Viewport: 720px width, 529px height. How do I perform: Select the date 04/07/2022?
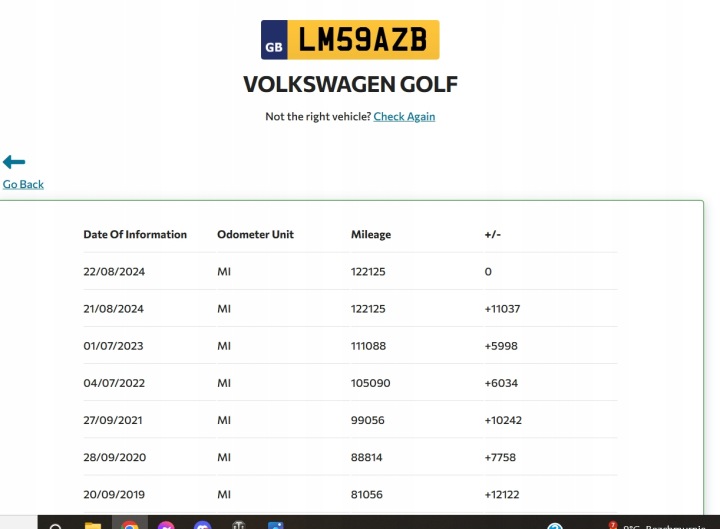114,383
